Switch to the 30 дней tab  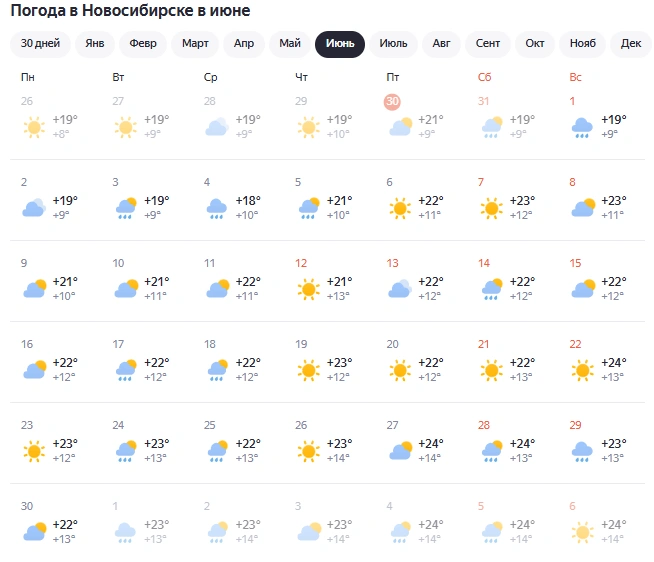click(40, 44)
